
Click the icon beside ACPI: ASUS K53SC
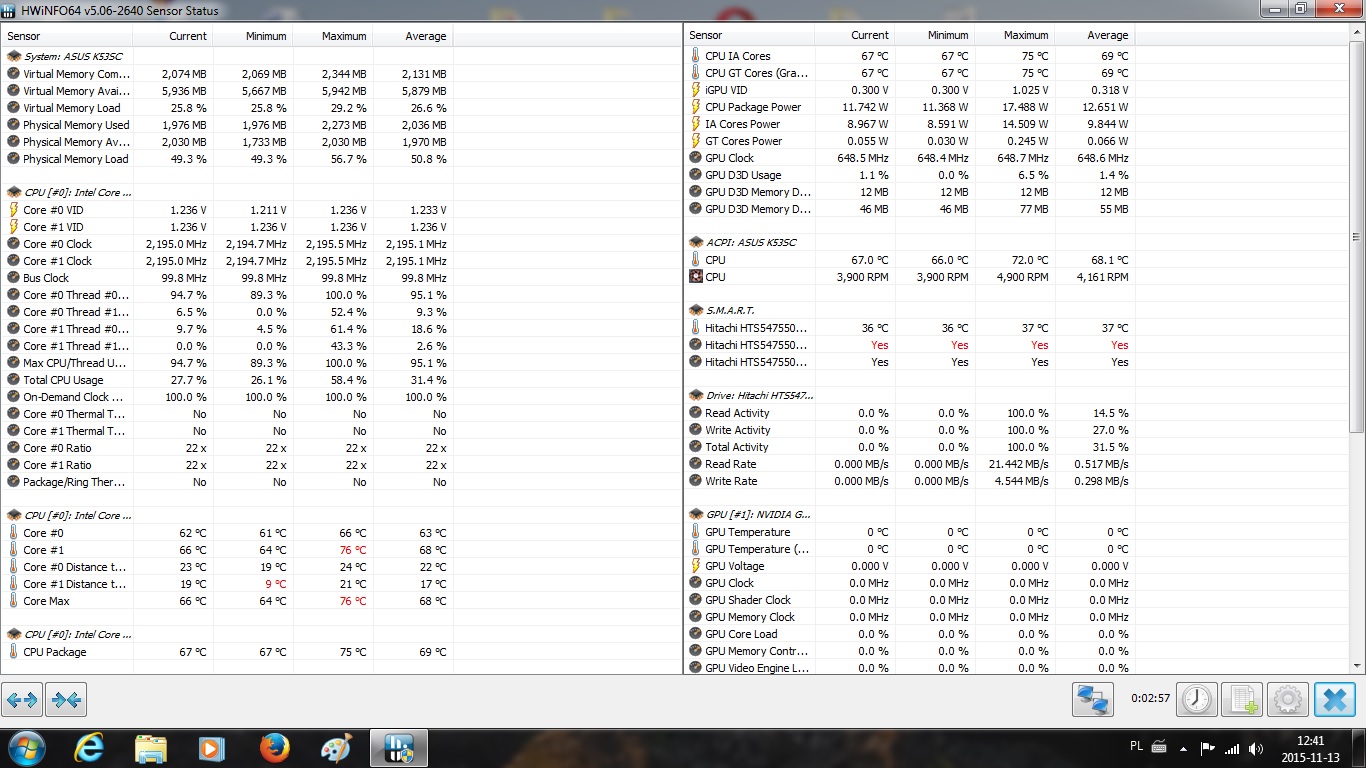tap(696, 243)
